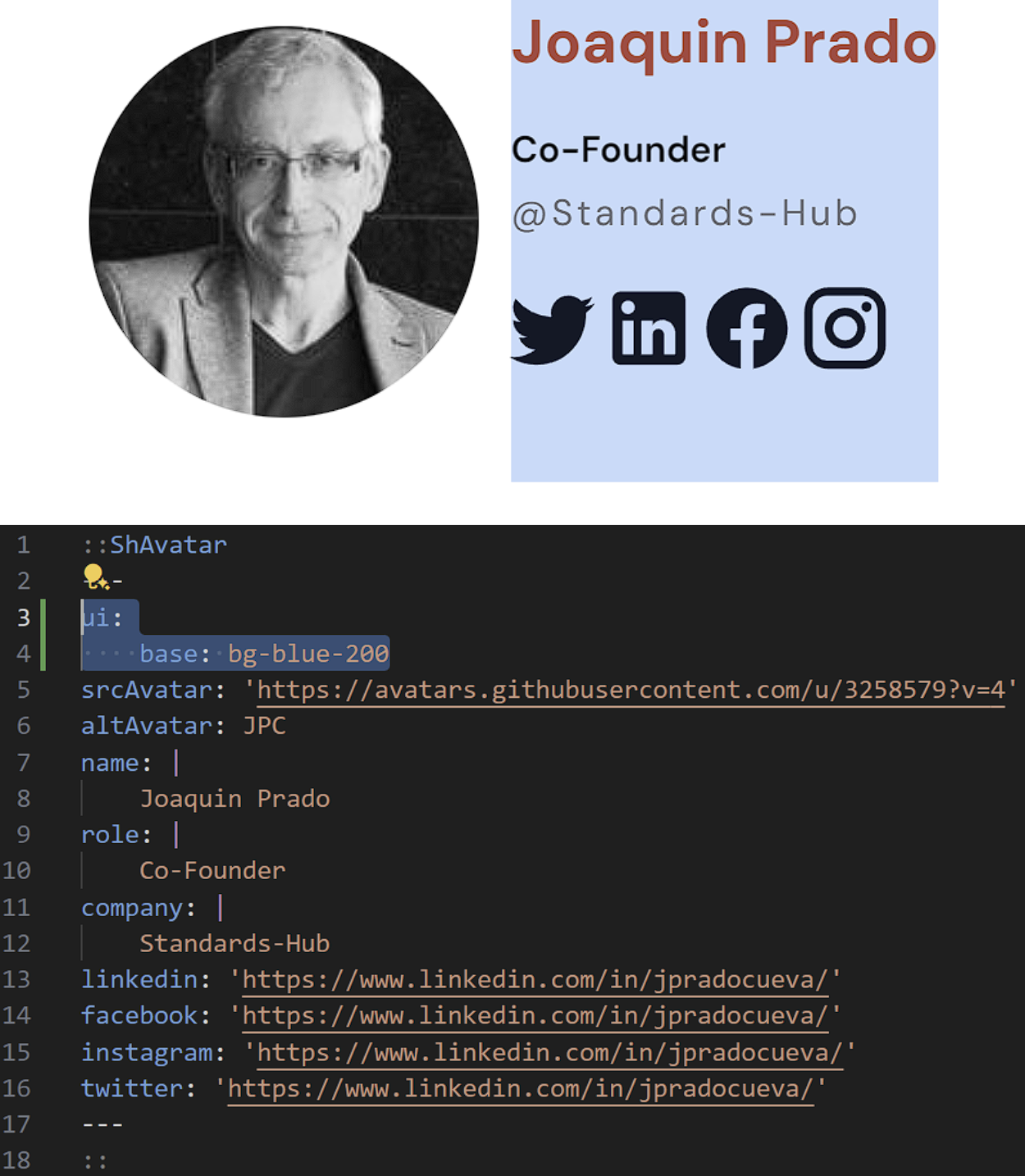Click the lightbulb code action icon

tap(95, 578)
